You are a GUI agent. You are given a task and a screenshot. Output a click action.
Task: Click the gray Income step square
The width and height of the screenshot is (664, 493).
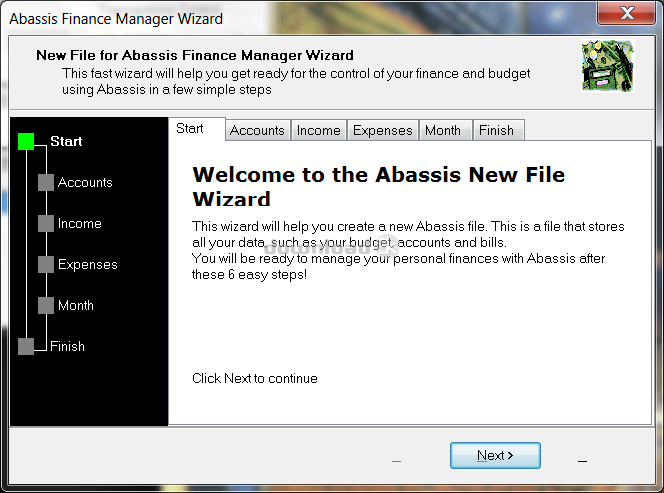[x=46, y=224]
